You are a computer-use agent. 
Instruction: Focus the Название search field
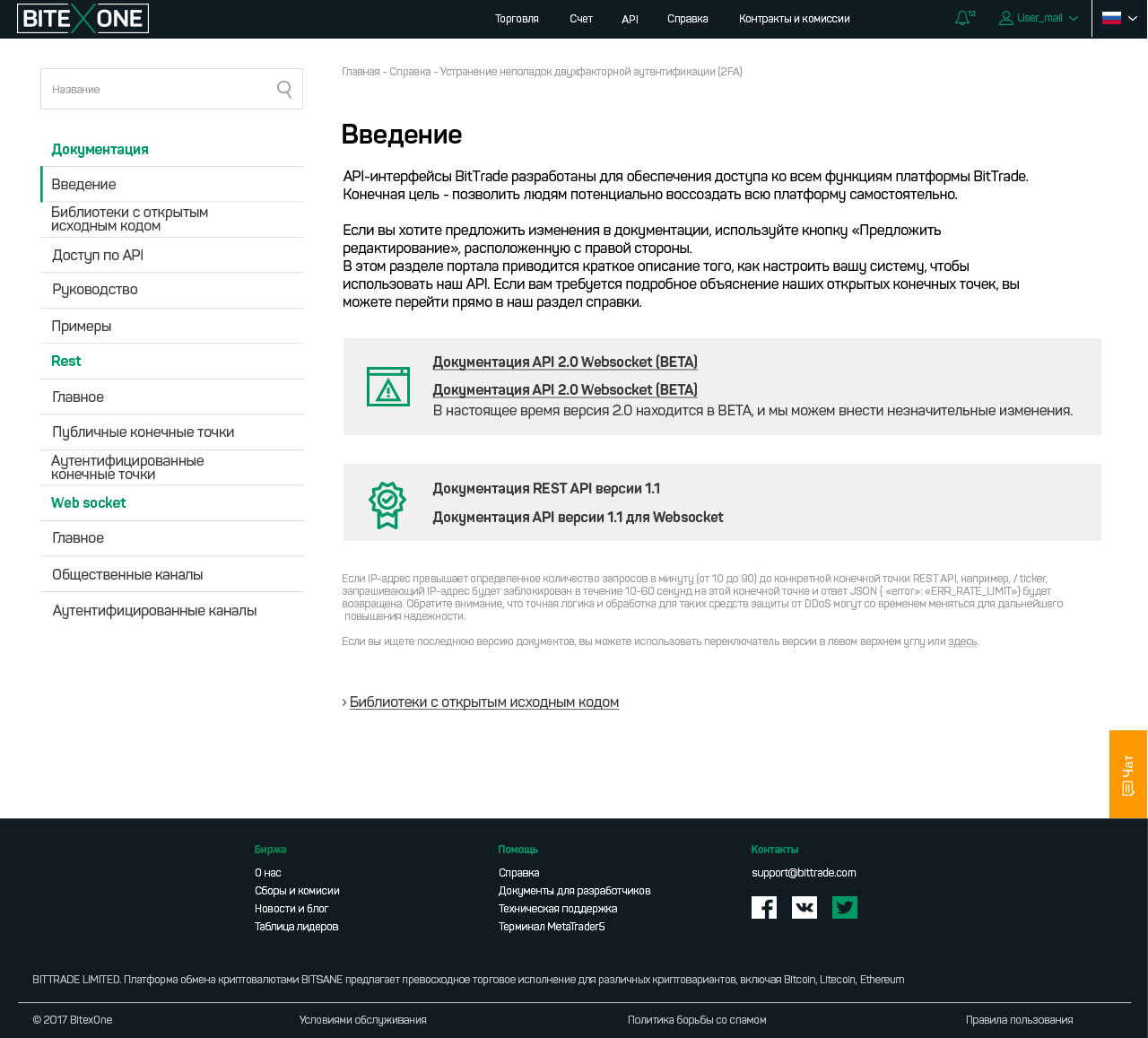point(157,89)
